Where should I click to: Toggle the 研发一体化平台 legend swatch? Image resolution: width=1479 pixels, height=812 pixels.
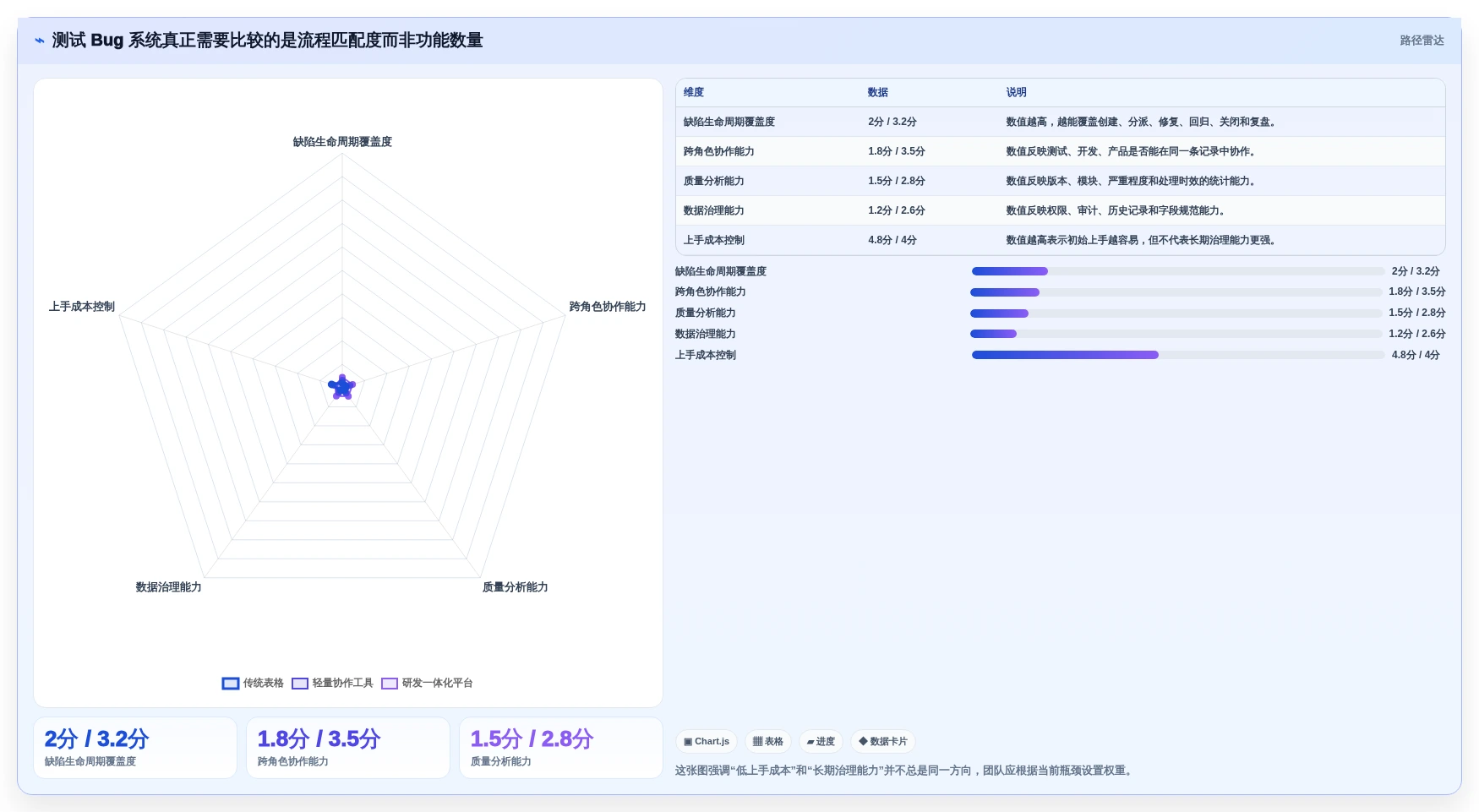coord(390,684)
